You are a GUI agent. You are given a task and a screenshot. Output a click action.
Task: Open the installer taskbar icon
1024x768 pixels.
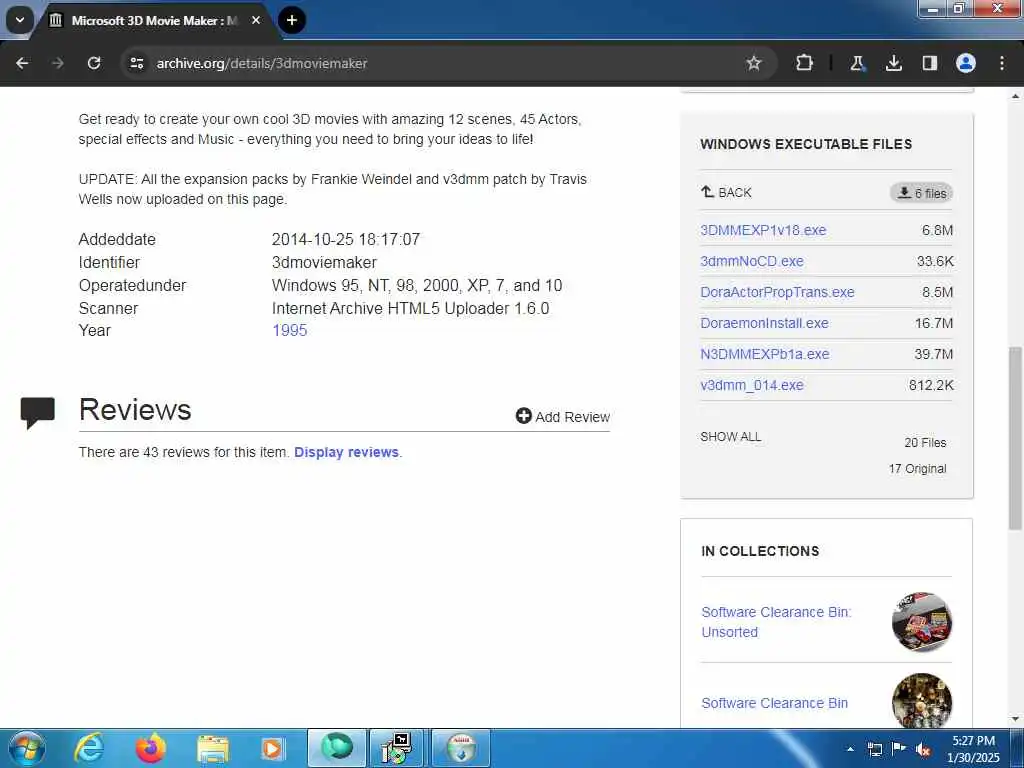point(397,748)
